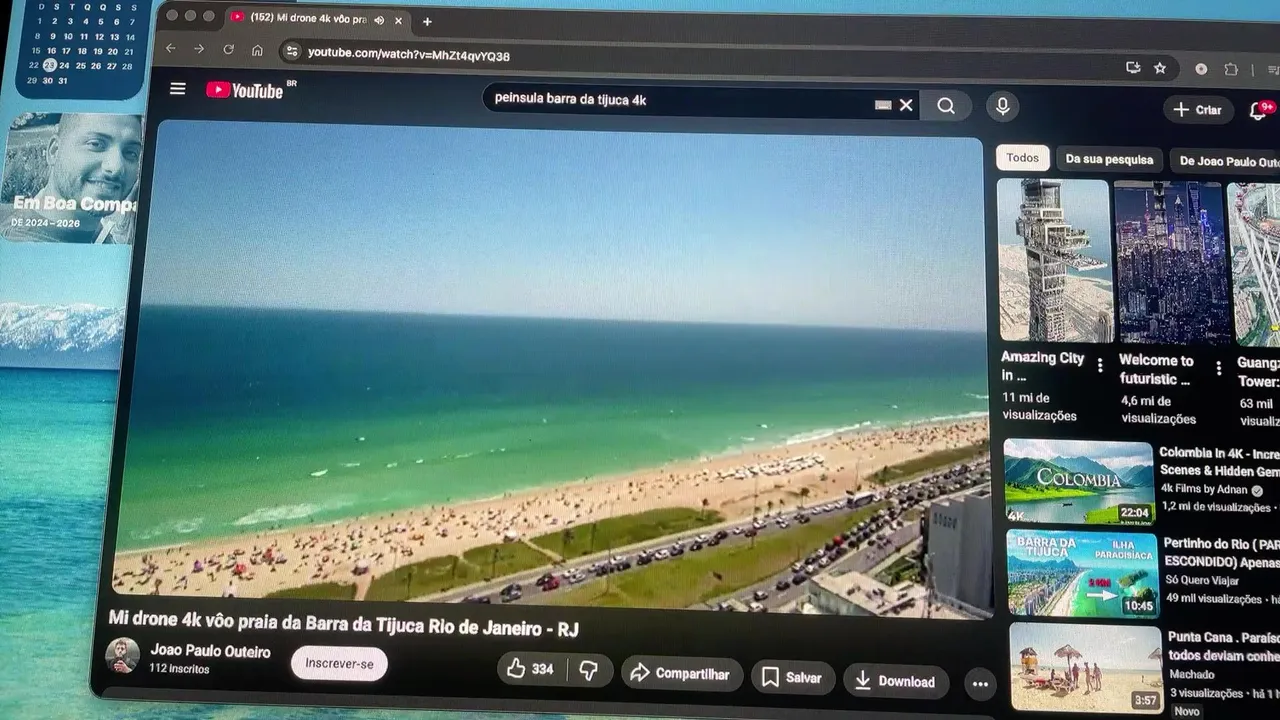Share the video via Compartilhar

point(681,674)
